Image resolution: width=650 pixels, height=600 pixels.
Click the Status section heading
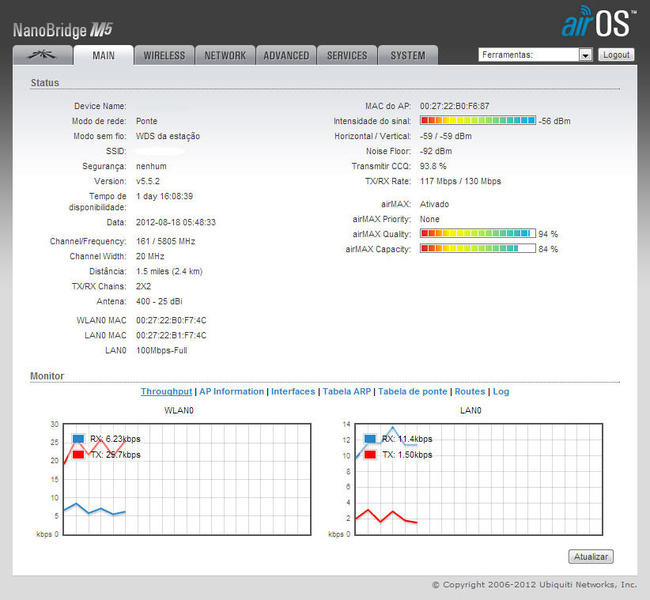click(45, 83)
